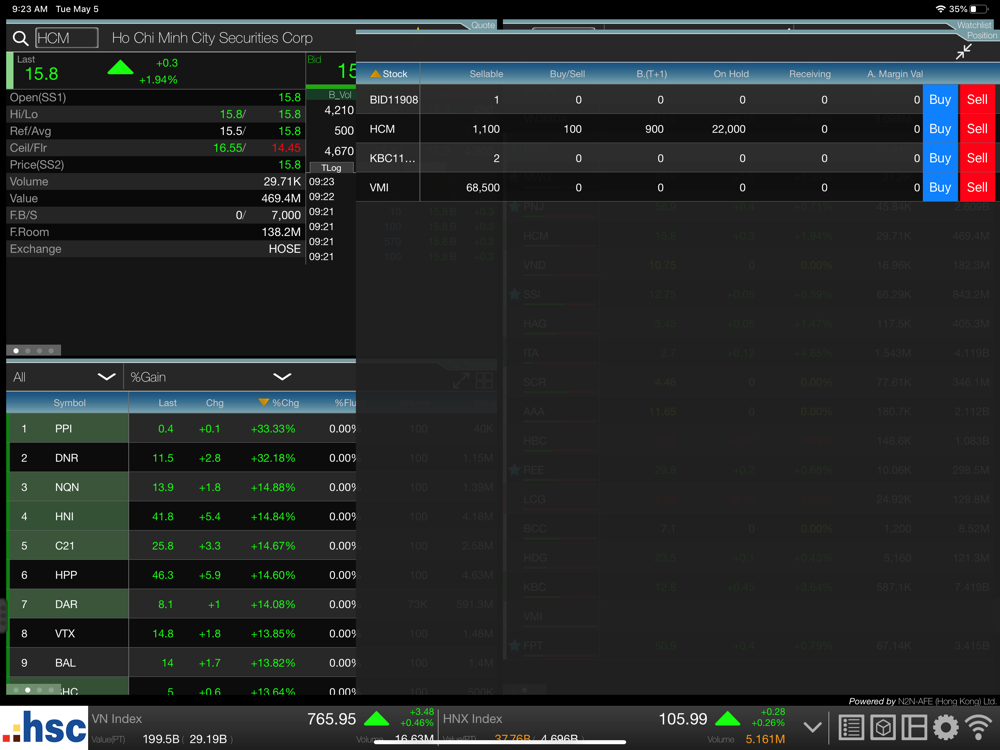Tap the dimmed expand icon in the gainers panel
Screen dimensions: 1000x750
(x=460, y=381)
